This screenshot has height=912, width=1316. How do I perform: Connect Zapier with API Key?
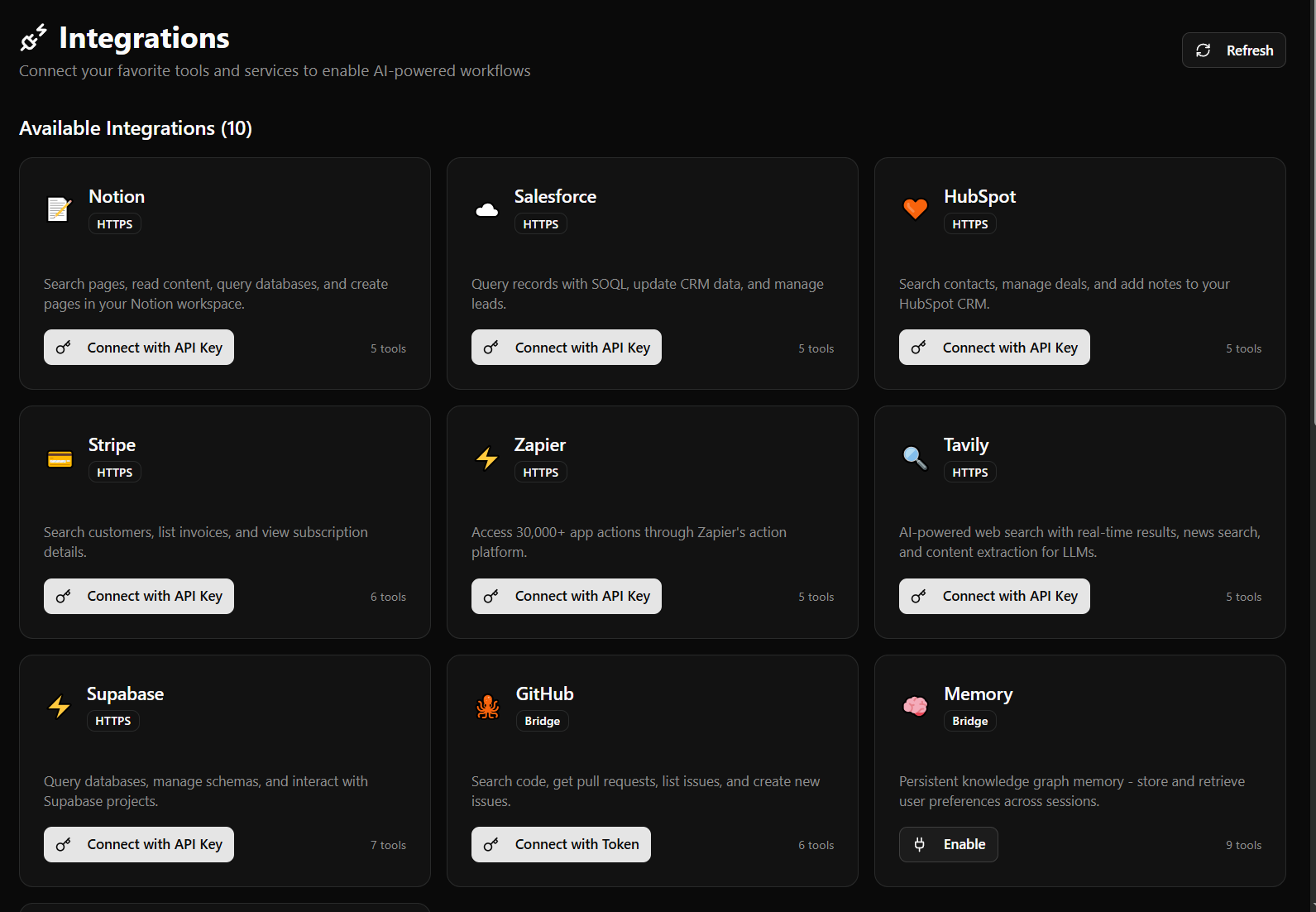(567, 596)
